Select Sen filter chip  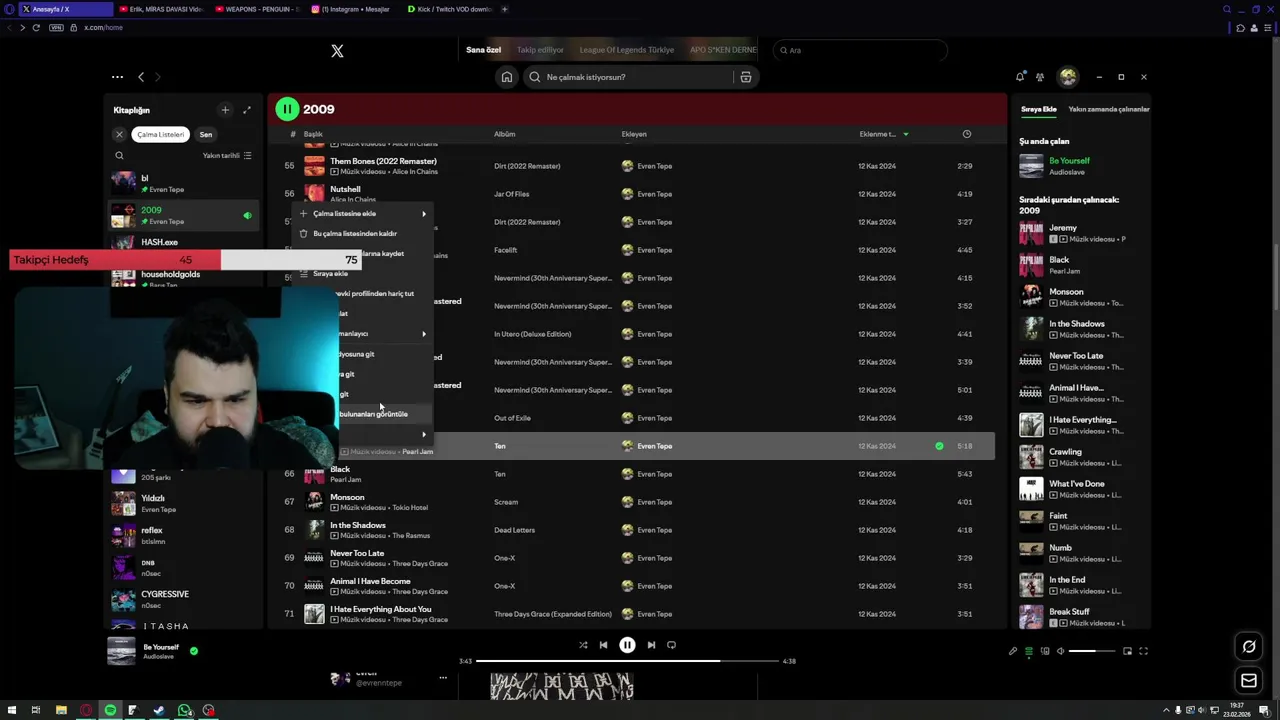(x=206, y=134)
